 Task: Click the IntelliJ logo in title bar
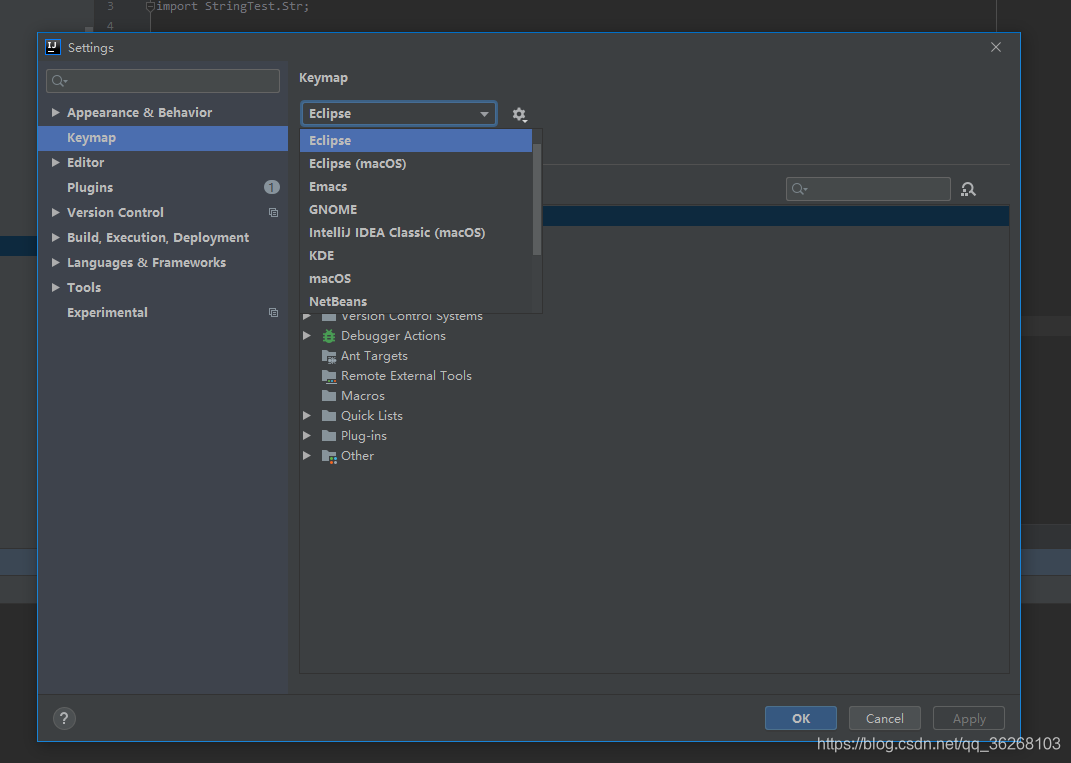(x=53, y=47)
